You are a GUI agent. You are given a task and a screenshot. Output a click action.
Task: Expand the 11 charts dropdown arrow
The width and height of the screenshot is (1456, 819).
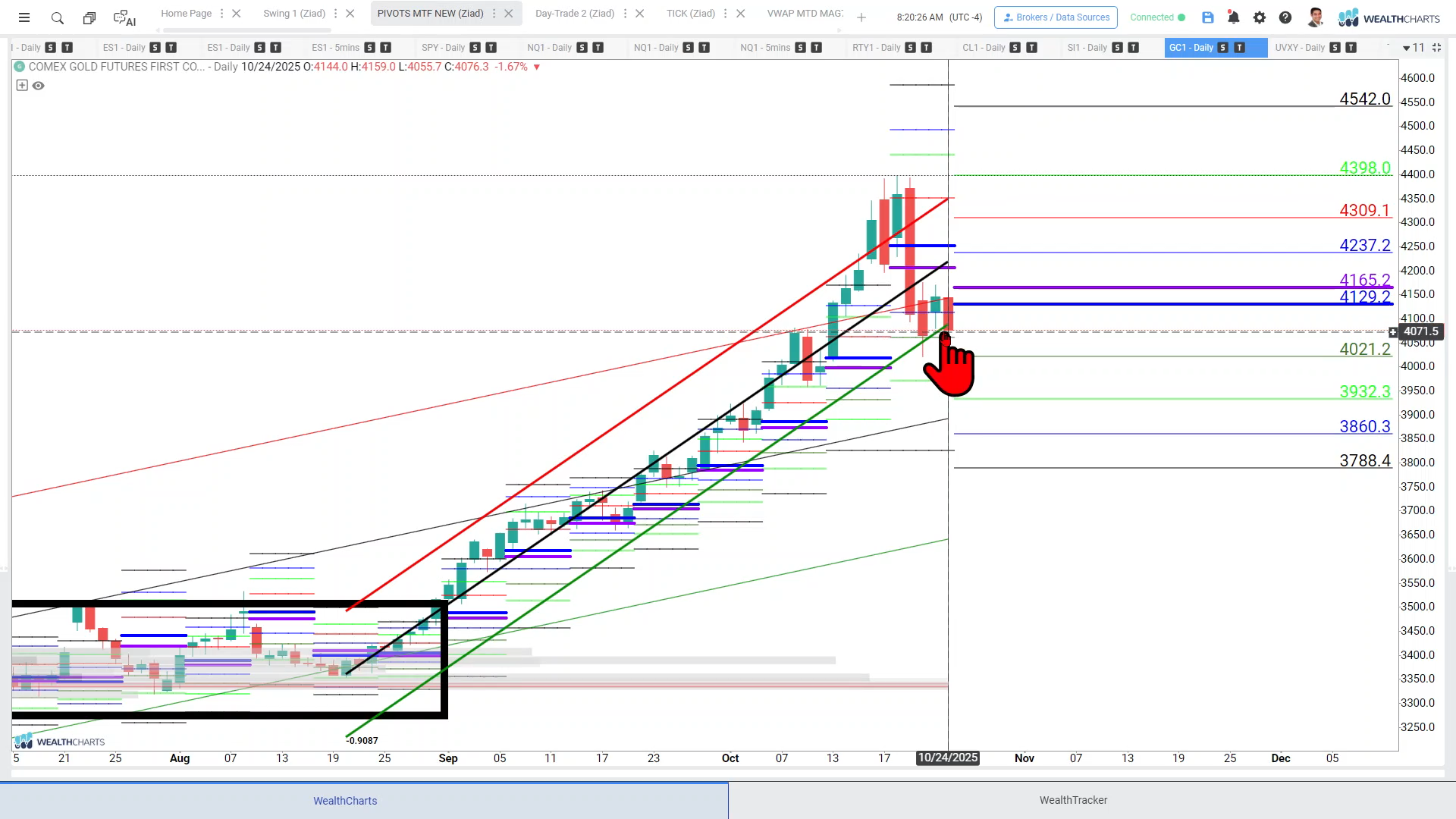pos(1407,48)
